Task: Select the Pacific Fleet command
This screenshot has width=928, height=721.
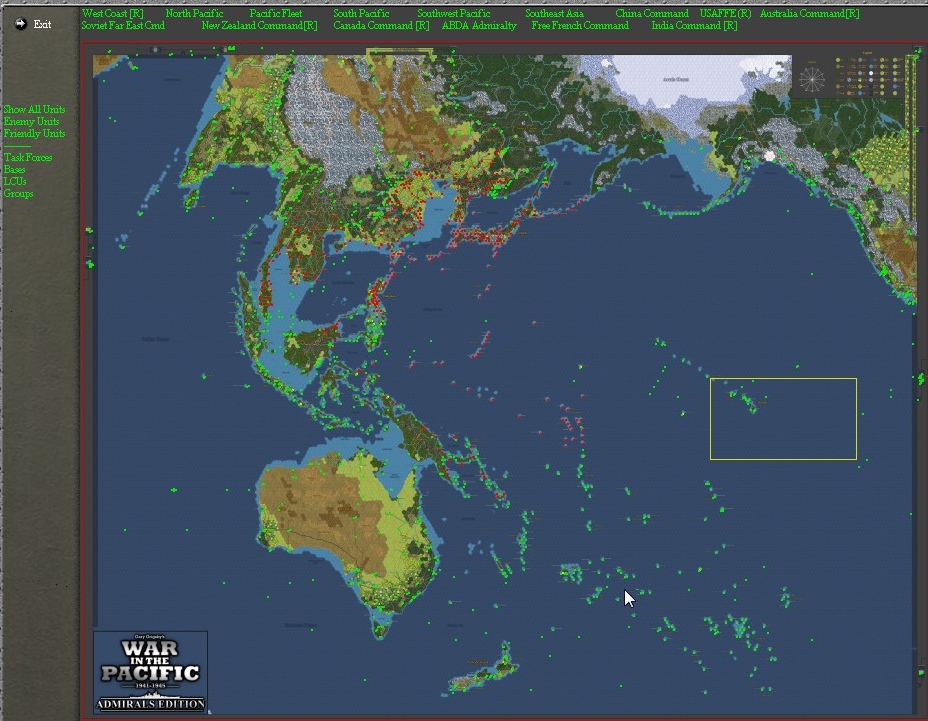Action: tap(275, 13)
